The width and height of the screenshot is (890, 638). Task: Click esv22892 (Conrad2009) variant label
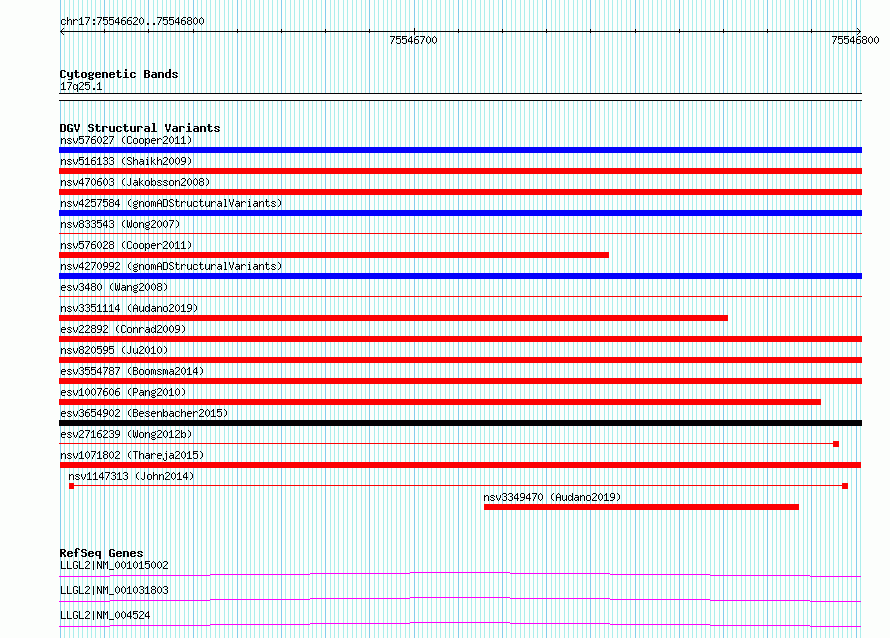123,329
